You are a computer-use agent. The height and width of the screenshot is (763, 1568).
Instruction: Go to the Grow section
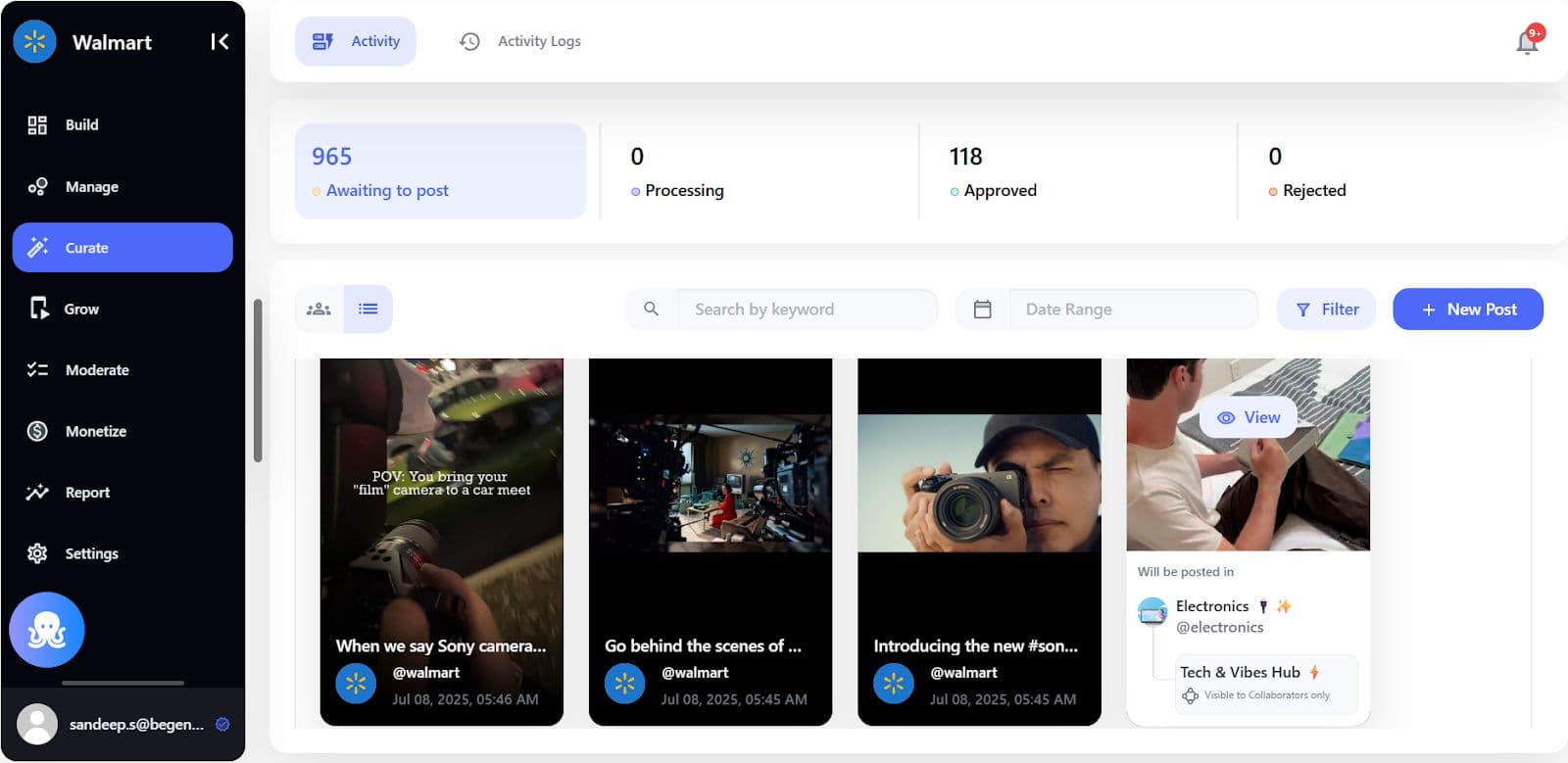point(122,309)
